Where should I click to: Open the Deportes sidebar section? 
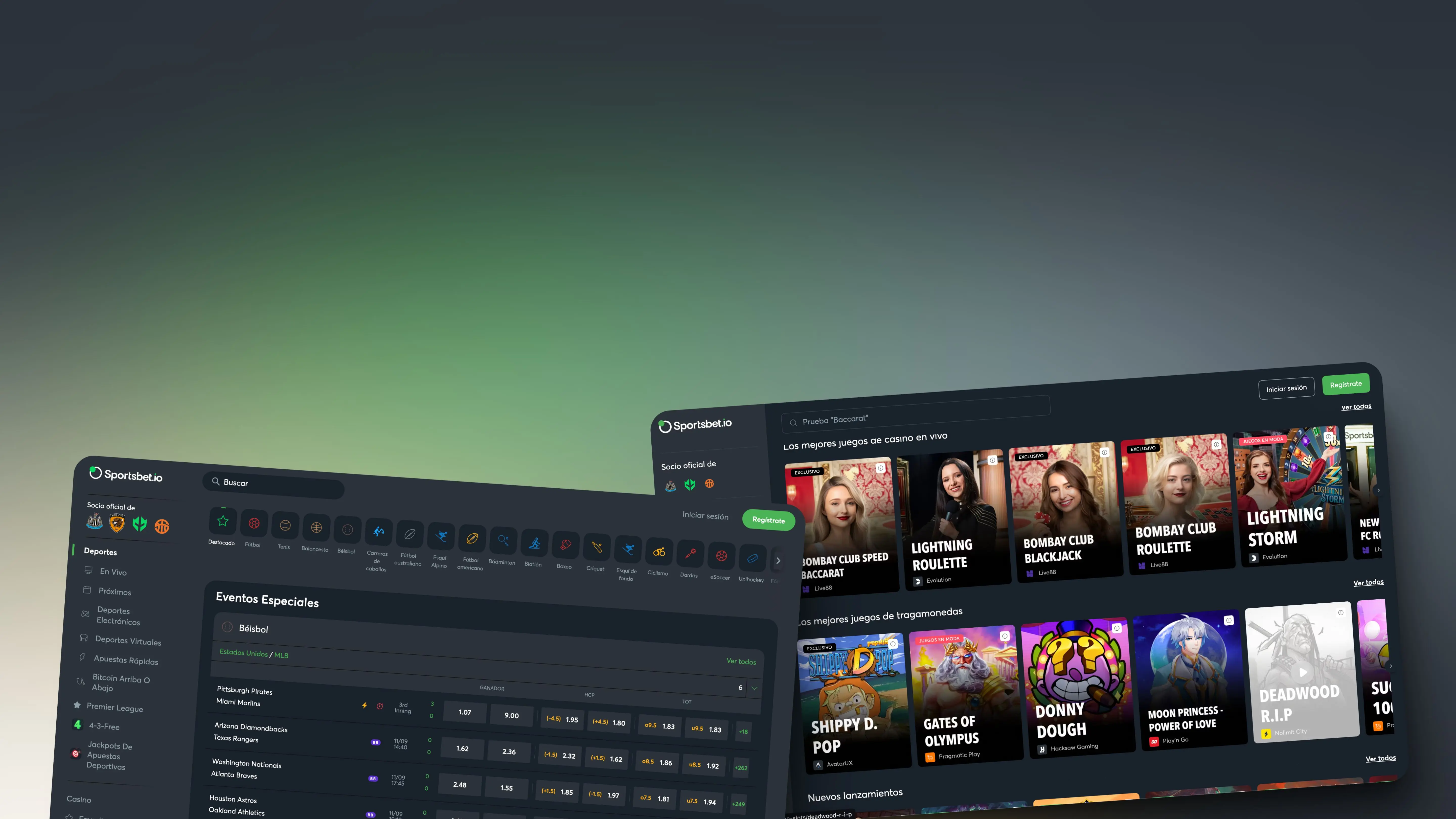coord(100,551)
